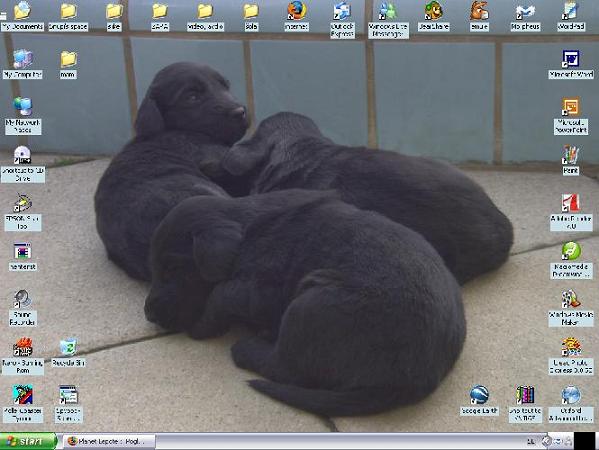Open the Adobe Reader shortcut
Screen dimensions: 599x450
point(571,212)
